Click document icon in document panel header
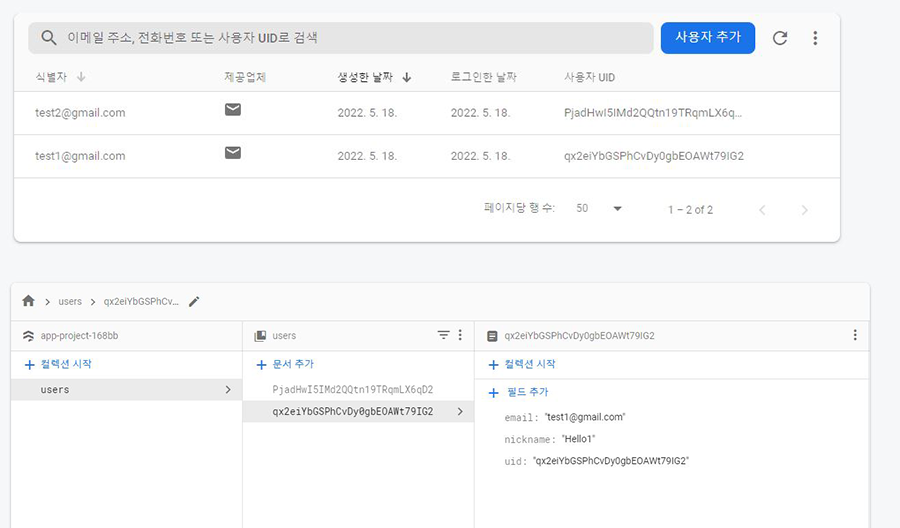The width and height of the screenshot is (900, 528). coord(492,336)
